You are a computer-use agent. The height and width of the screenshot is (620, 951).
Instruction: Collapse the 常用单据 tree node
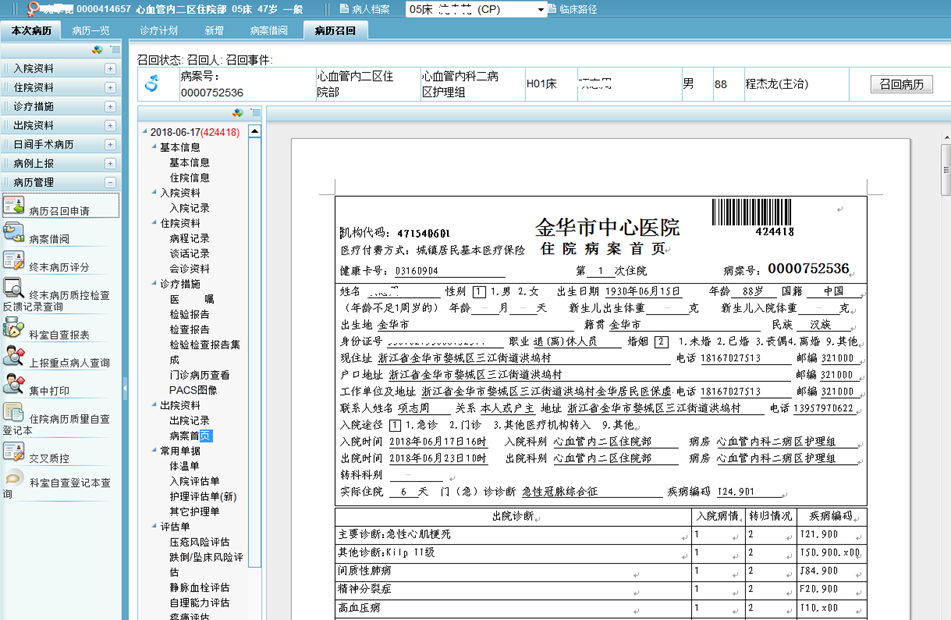(154, 450)
